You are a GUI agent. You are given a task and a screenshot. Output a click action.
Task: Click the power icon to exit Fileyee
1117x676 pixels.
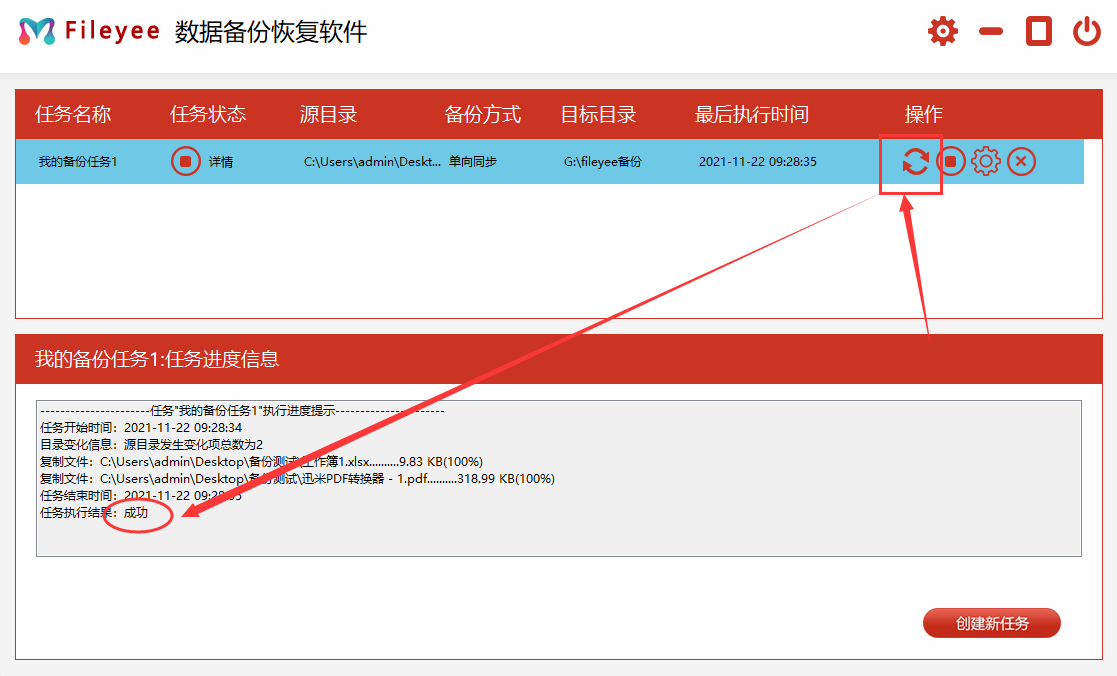(1087, 31)
